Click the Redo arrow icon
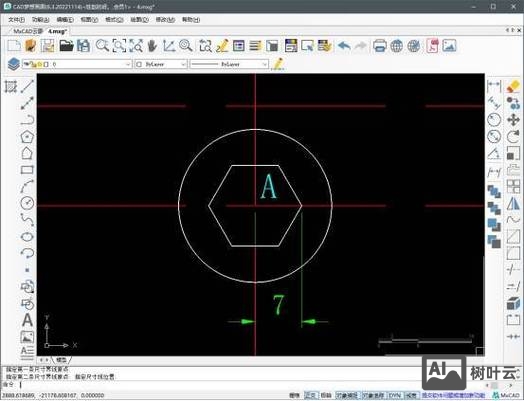Screen dimensions: 524x401 (x=360, y=46)
